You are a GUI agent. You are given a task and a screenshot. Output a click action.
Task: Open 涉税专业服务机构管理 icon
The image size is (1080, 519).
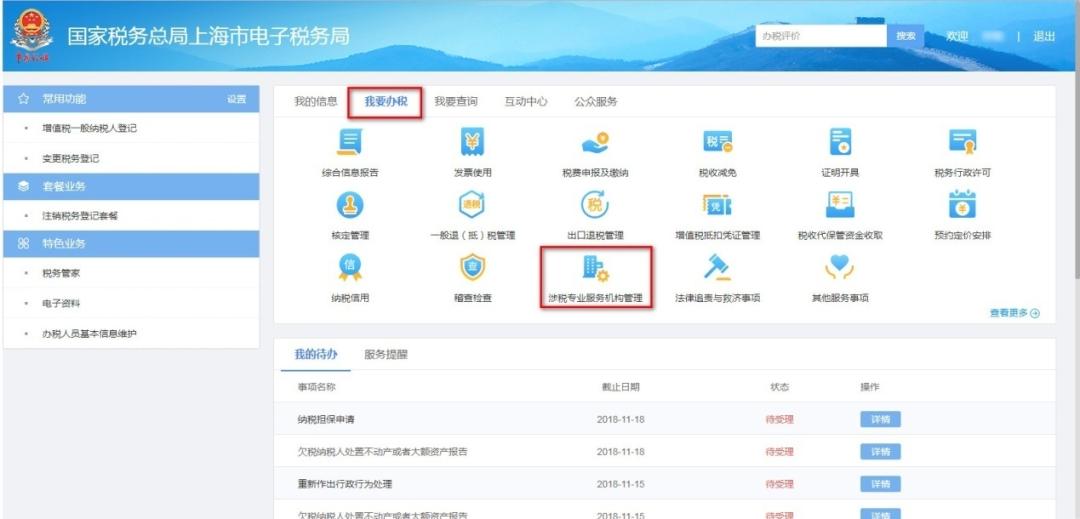(595, 268)
